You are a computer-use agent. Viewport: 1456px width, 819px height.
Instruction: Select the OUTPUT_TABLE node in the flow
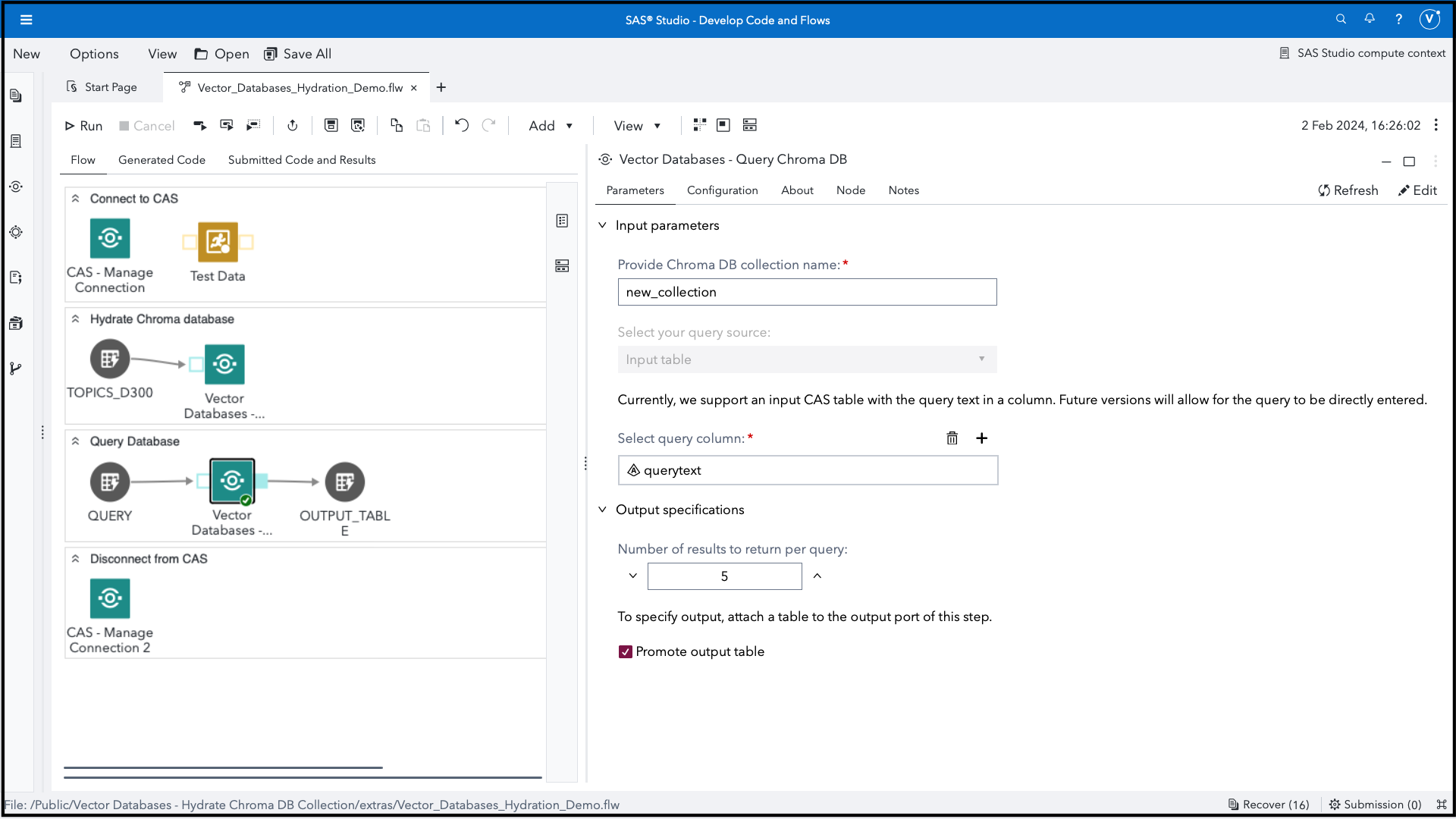point(344,482)
